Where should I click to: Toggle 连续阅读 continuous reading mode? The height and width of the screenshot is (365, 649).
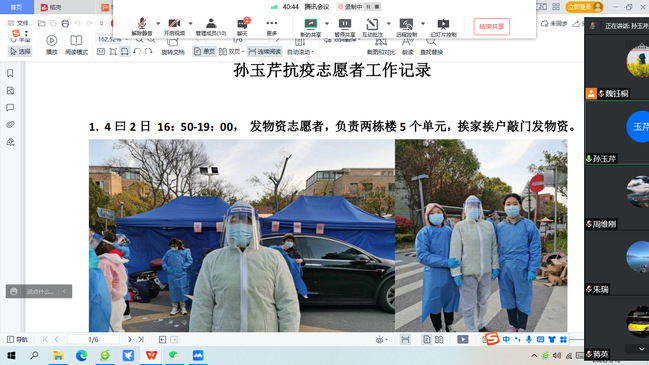pos(265,52)
